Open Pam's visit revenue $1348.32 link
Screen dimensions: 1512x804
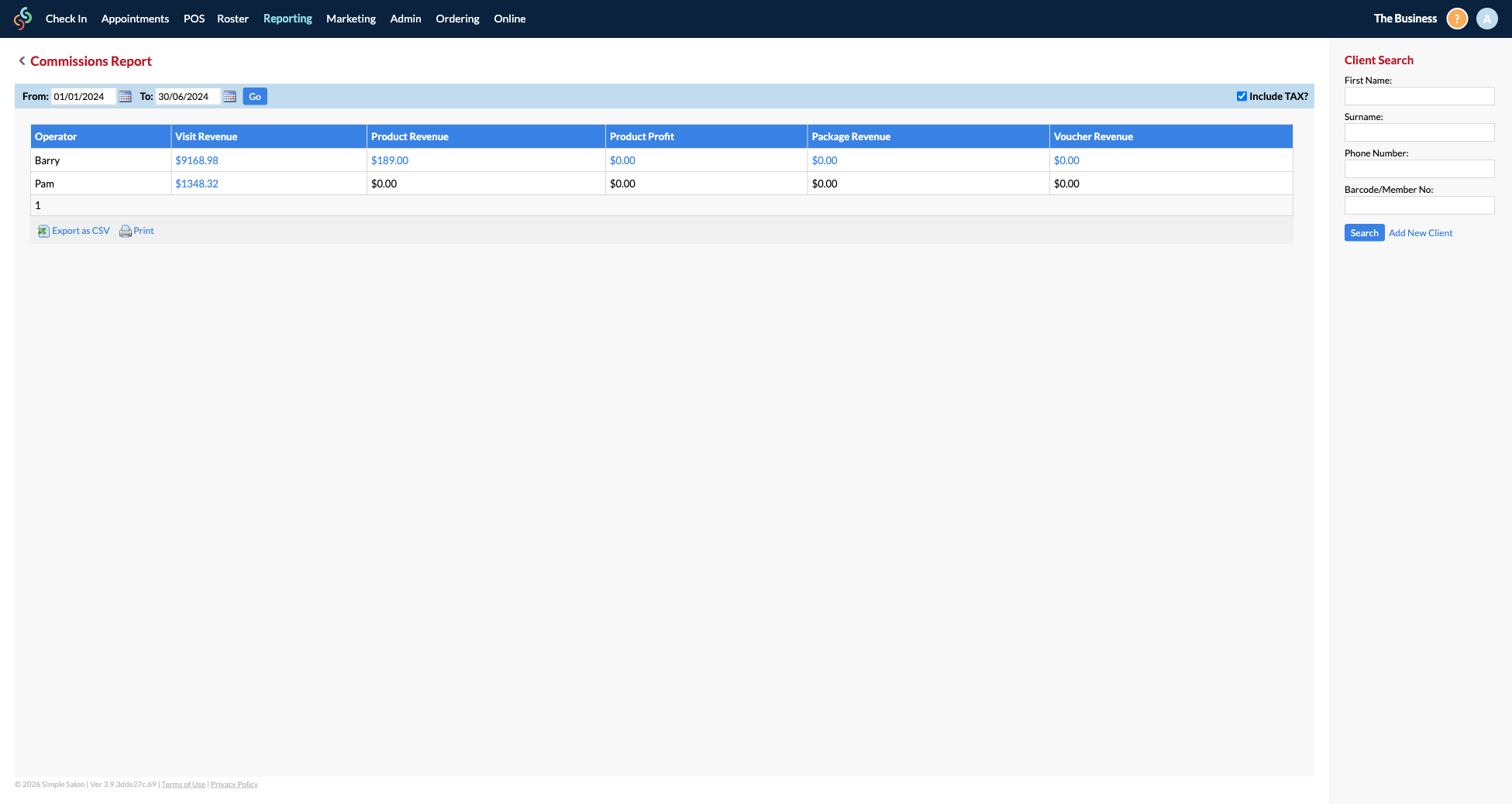coord(197,184)
